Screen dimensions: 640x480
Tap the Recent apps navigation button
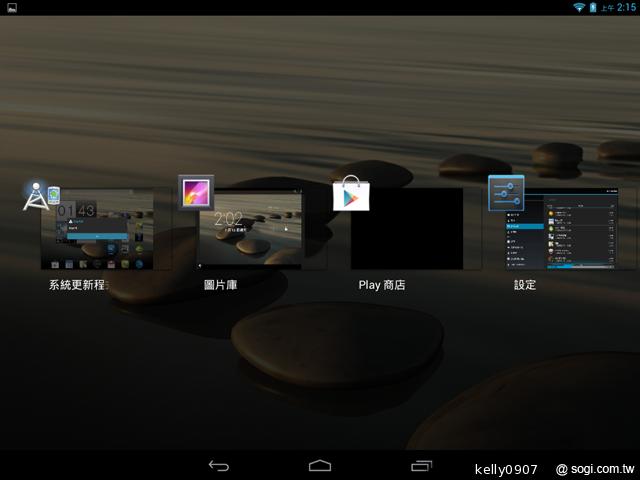[422, 466]
